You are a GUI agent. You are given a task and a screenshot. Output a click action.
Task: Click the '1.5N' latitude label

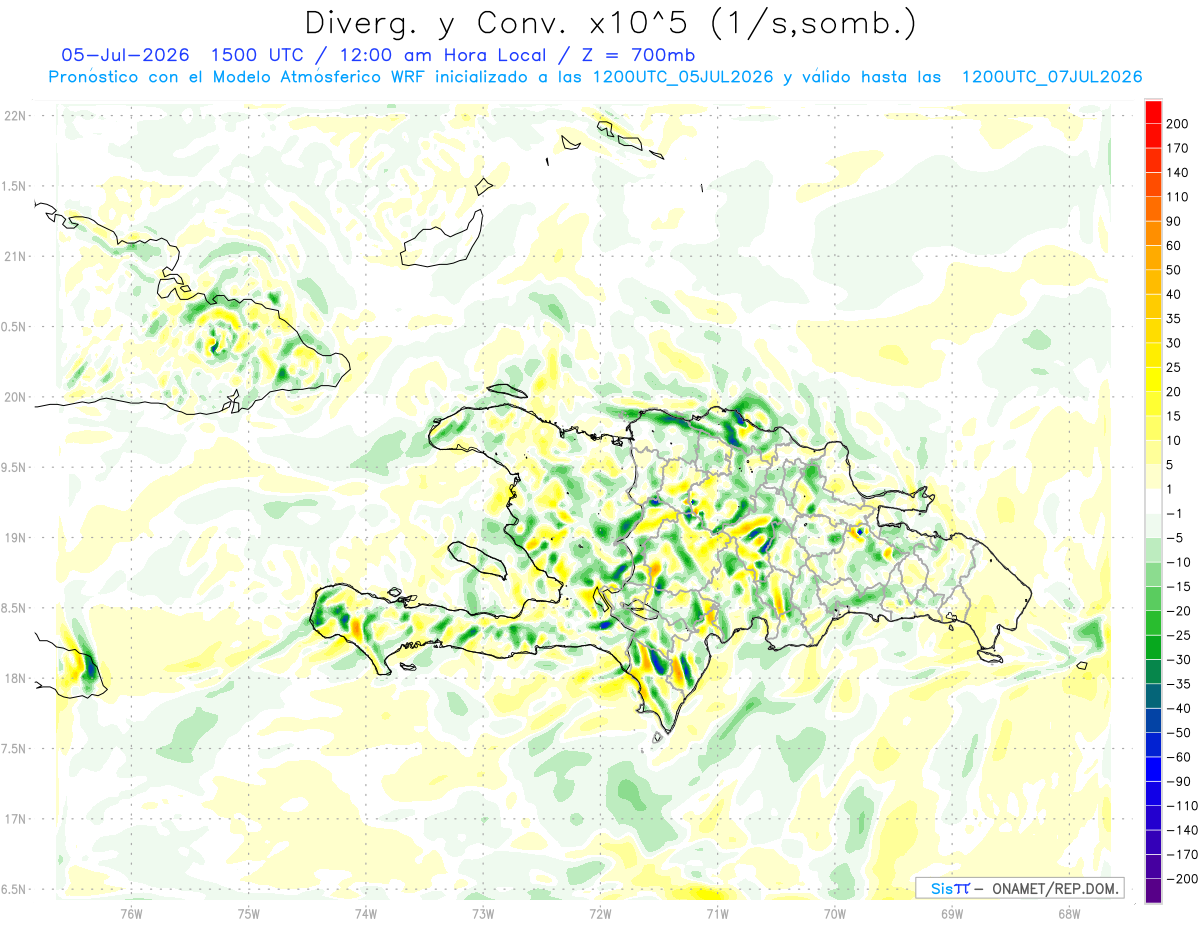14,186
